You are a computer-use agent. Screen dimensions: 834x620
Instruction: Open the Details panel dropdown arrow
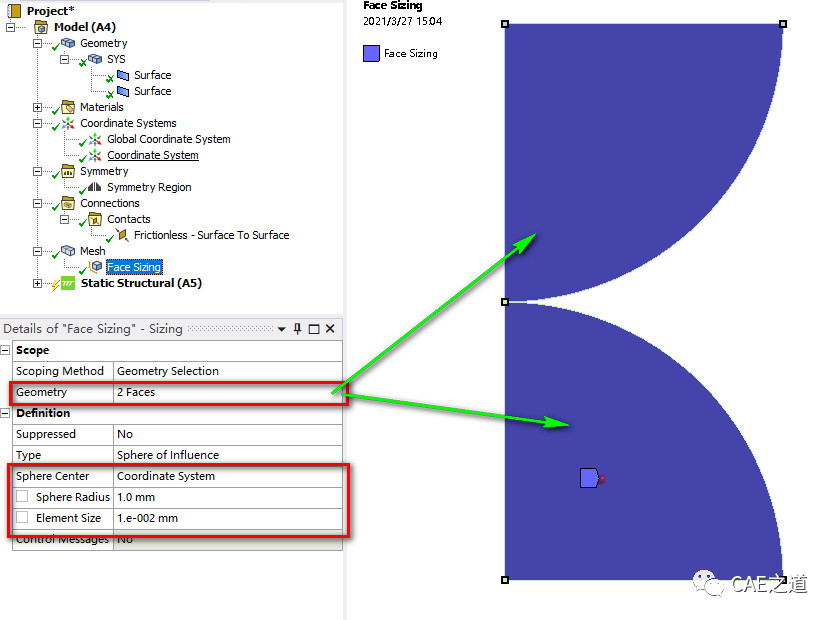(x=281, y=329)
